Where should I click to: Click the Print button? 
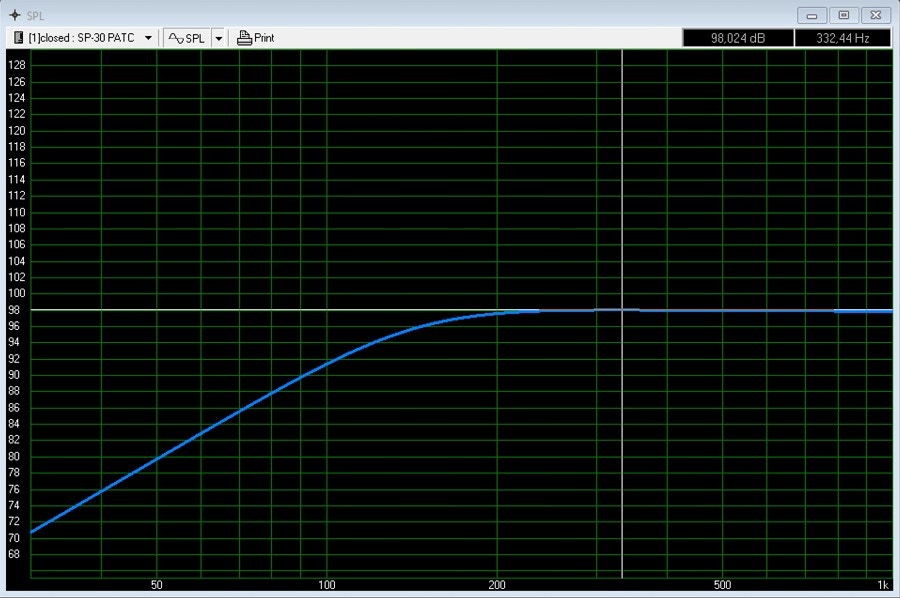click(x=256, y=38)
